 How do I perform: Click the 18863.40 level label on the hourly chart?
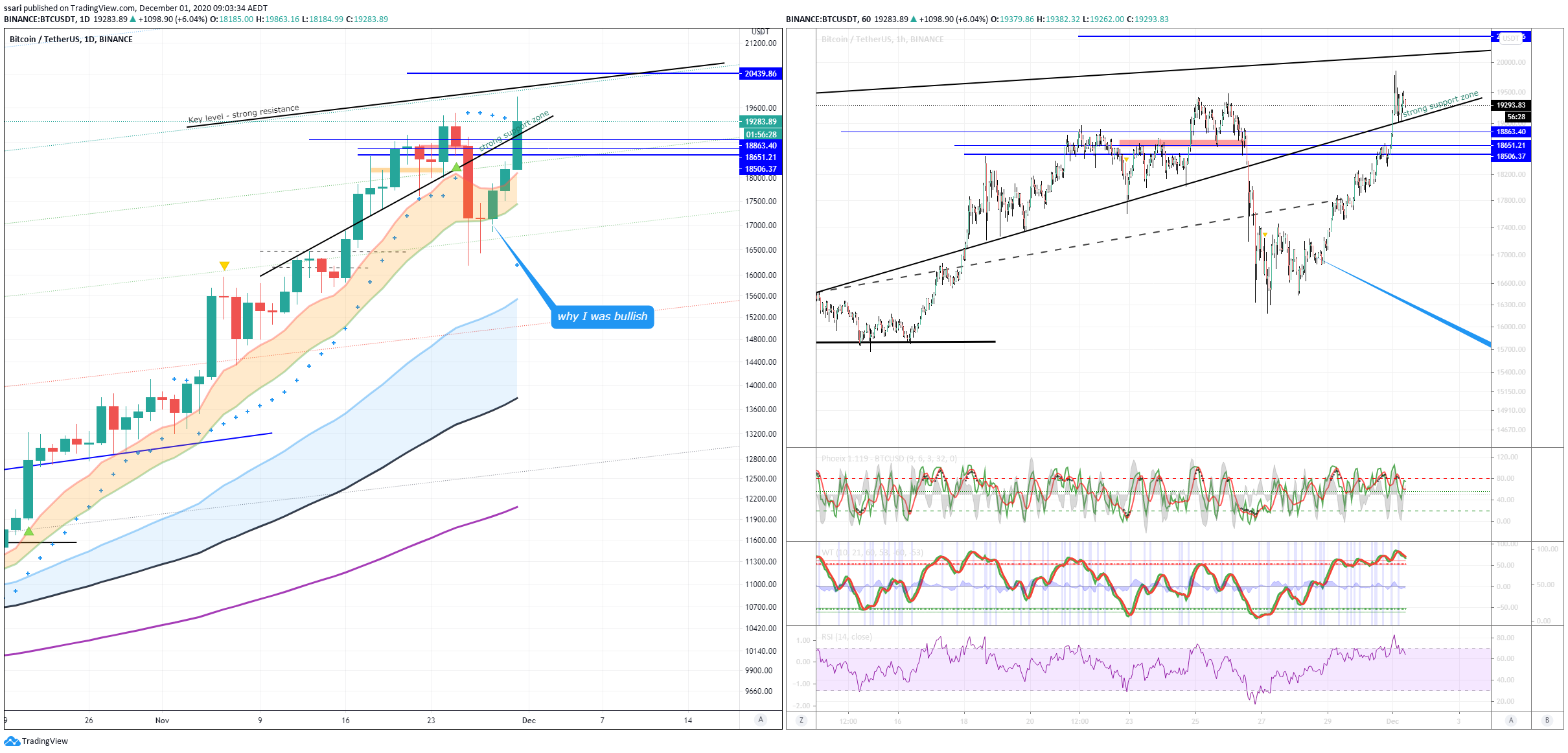(x=1511, y=132)
